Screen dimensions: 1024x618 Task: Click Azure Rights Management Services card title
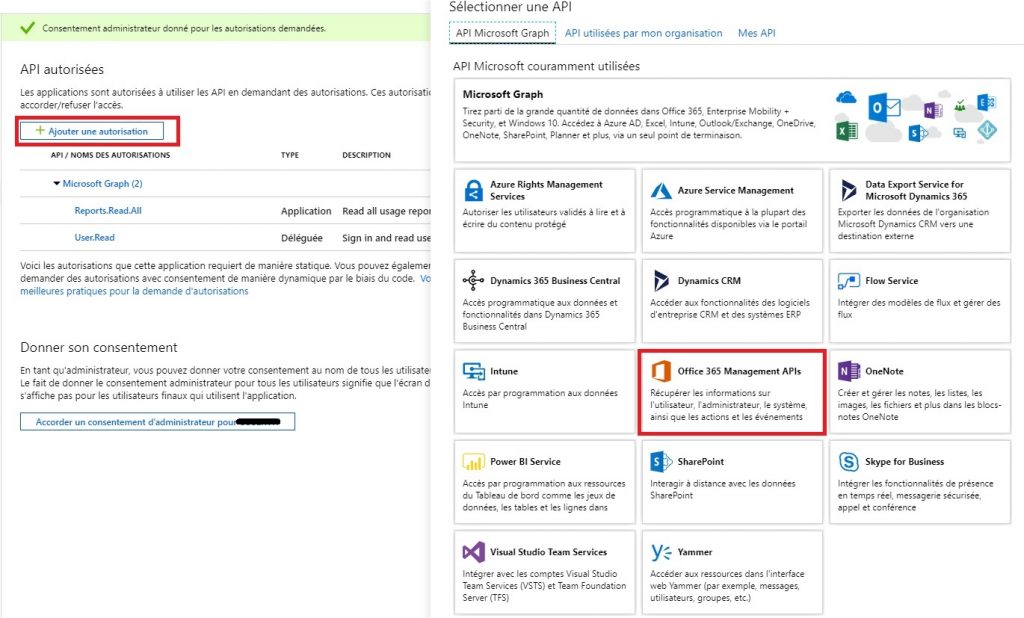pyautogui.click(x=546, y=190)
